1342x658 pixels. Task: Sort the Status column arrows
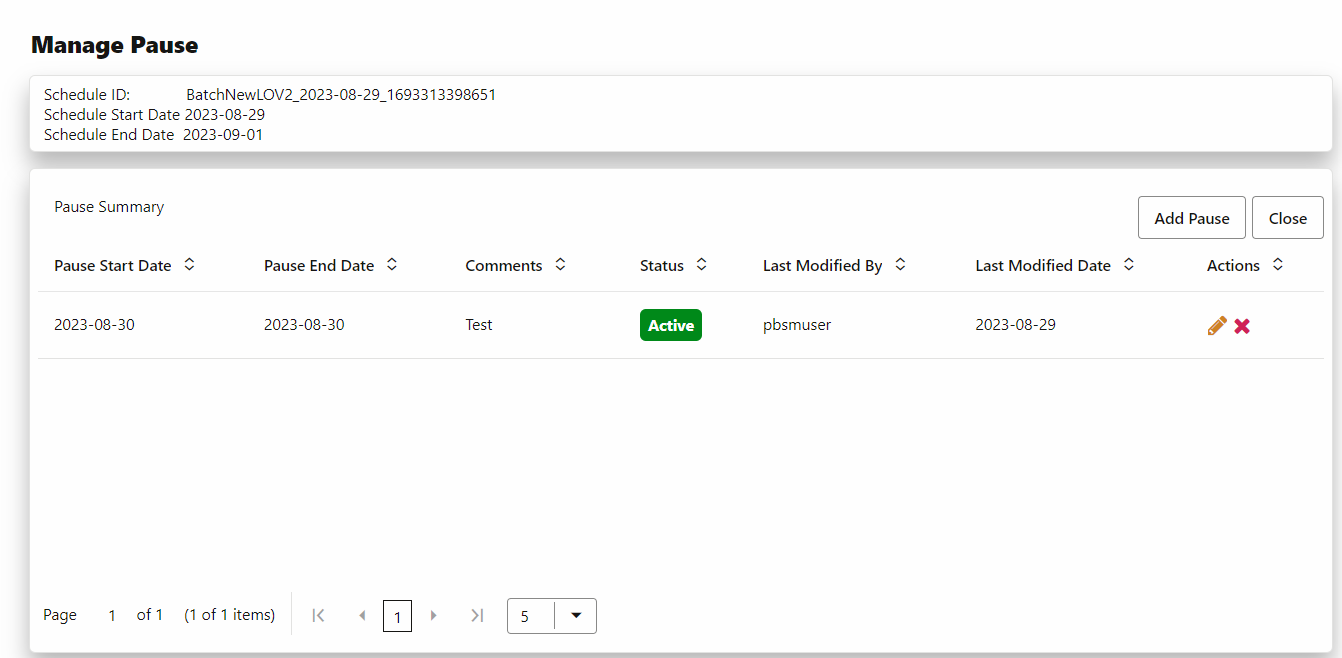click(701, 265)
